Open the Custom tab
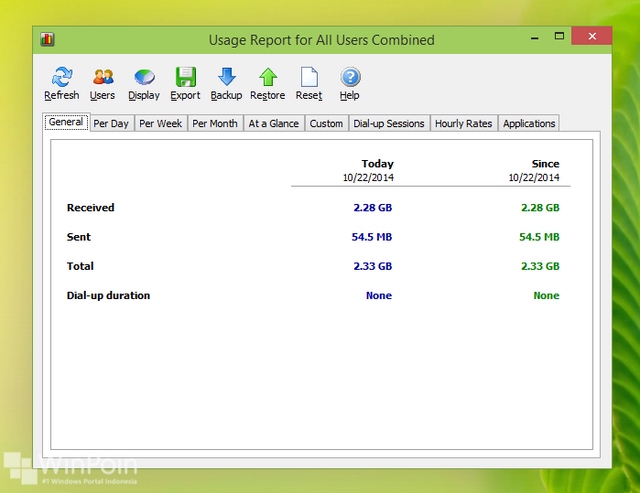 (x=326, y=124)
